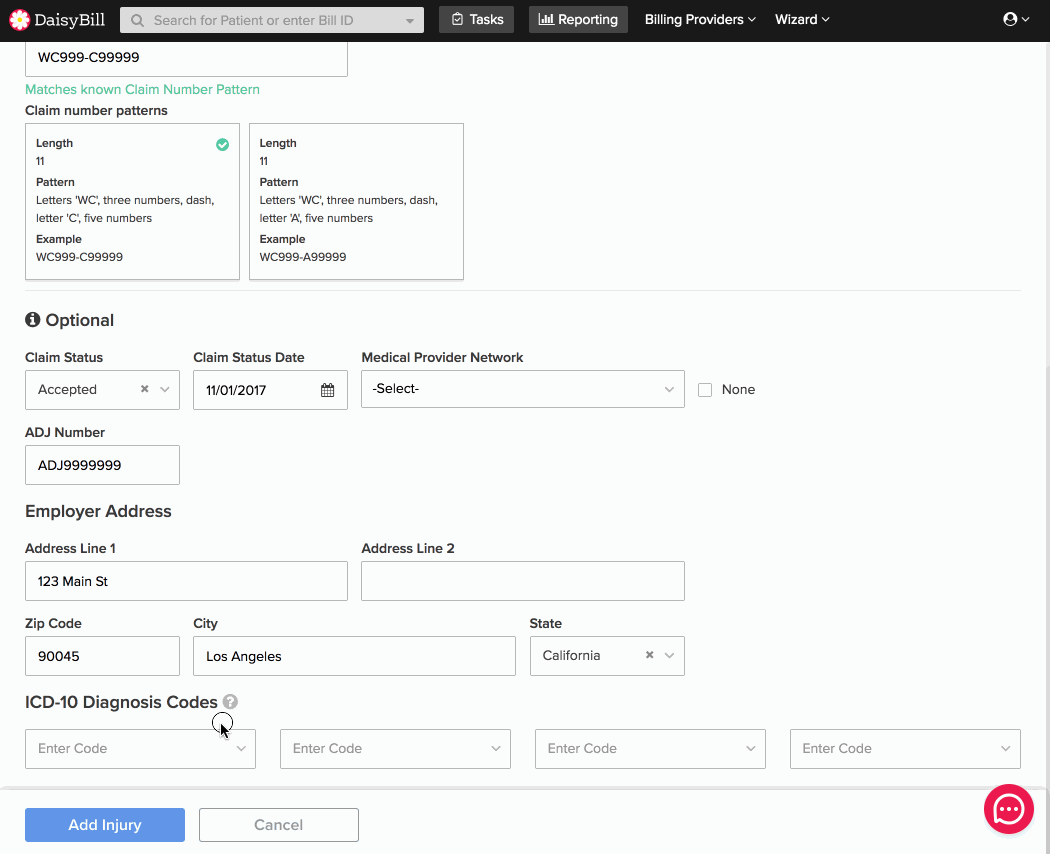This screenshot has width=1050, height=854.
Task: Click the Reporting chart icon
Action: point(546,19)
